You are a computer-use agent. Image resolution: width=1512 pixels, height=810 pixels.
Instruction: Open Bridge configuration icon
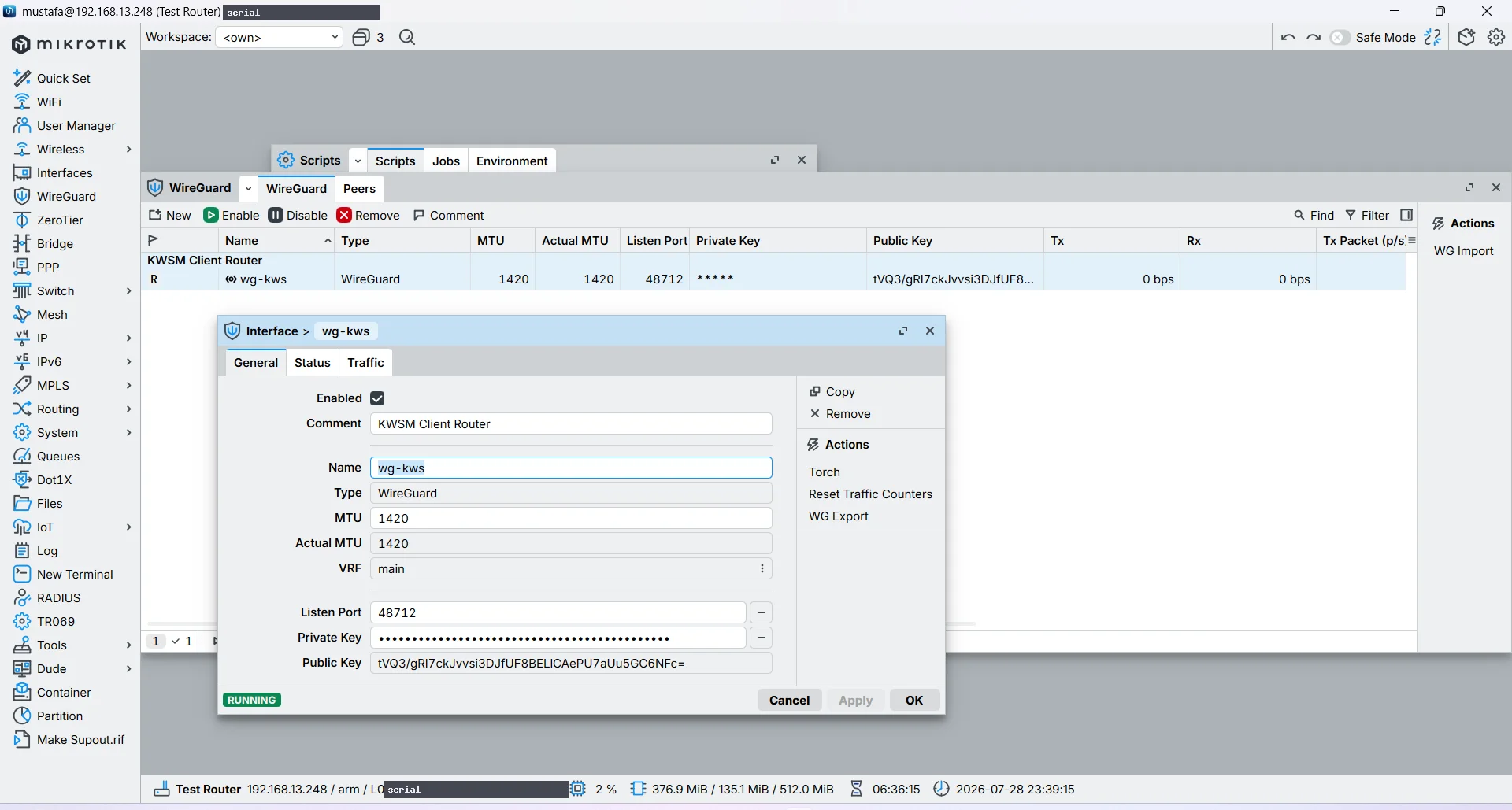[x=22, y=243]
